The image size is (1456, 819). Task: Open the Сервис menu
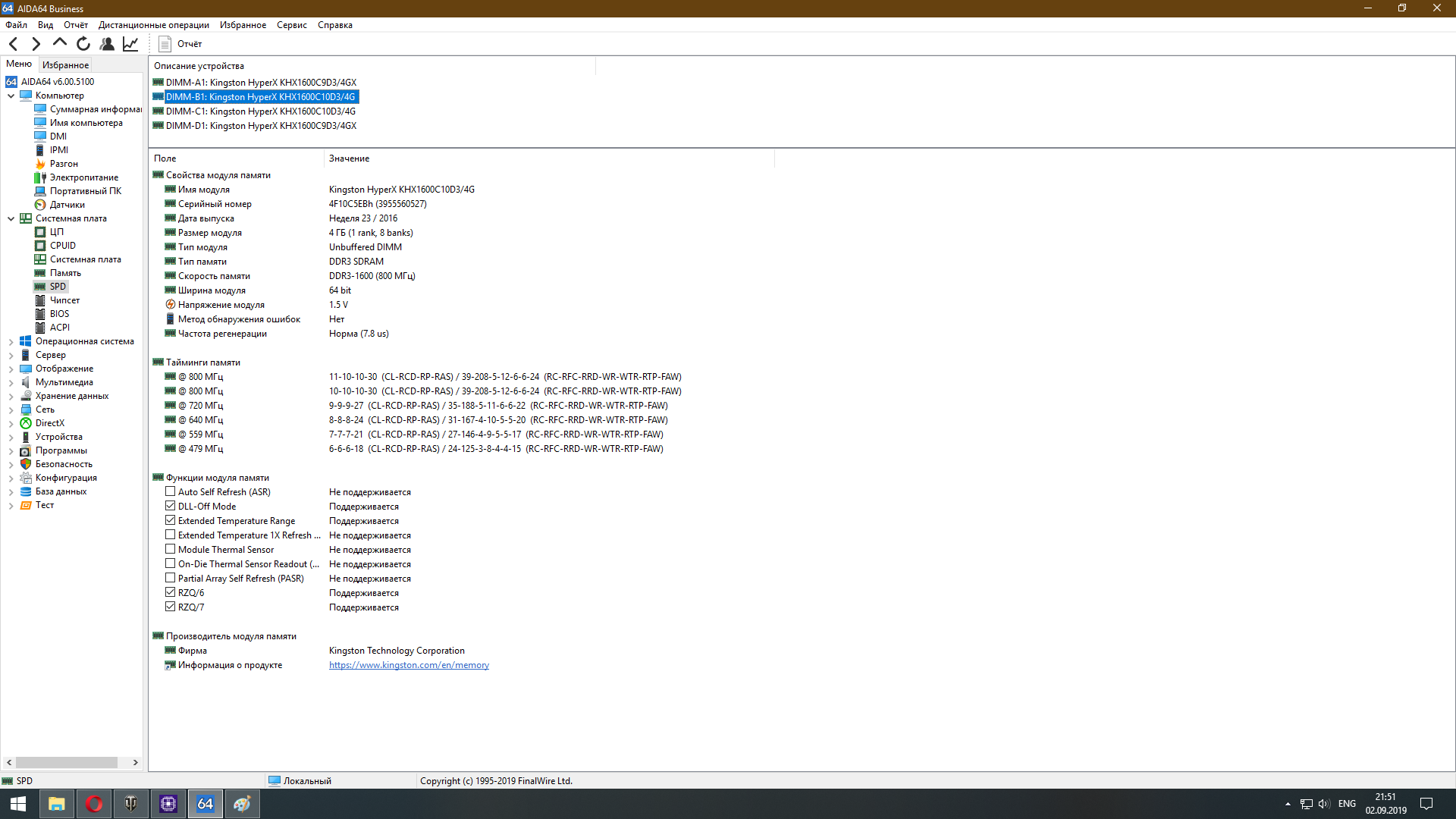tap(291, 25)
